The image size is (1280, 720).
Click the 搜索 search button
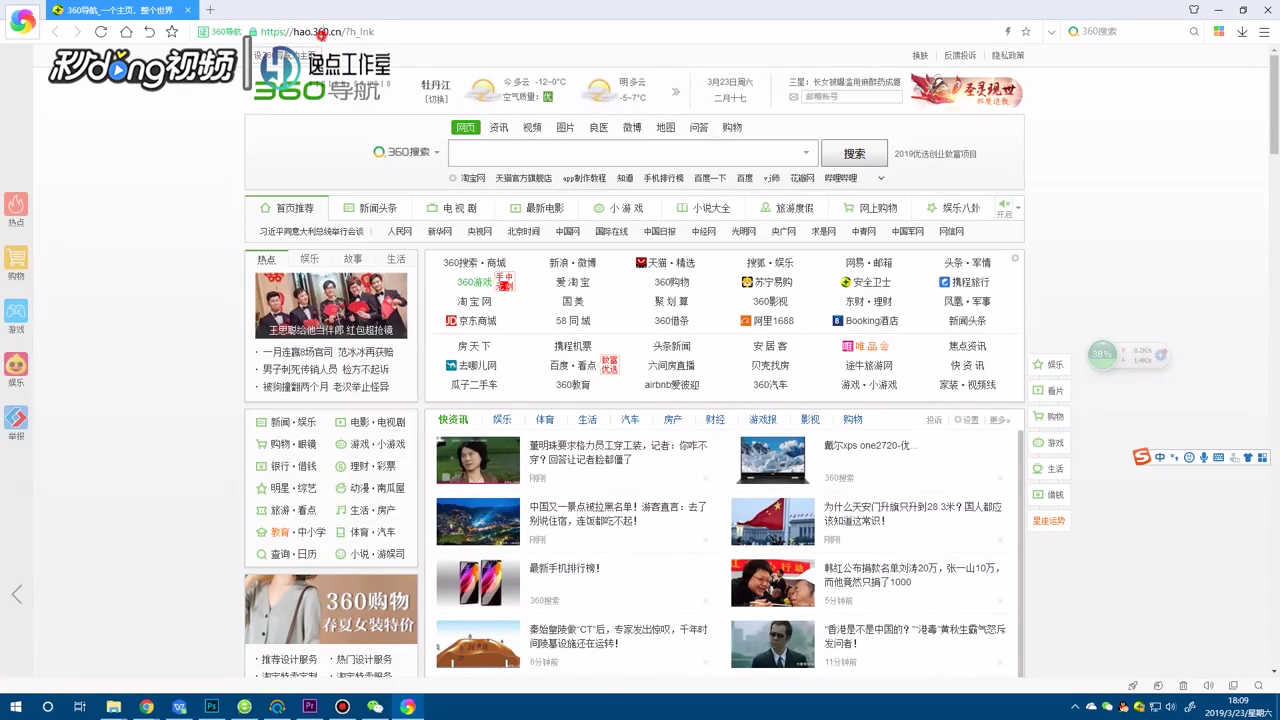click(854, 153)
